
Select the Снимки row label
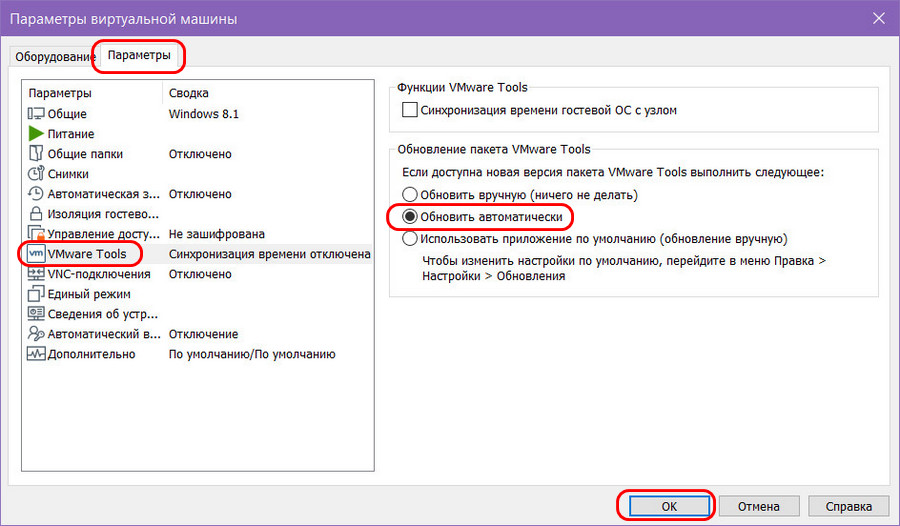(68, 174)
